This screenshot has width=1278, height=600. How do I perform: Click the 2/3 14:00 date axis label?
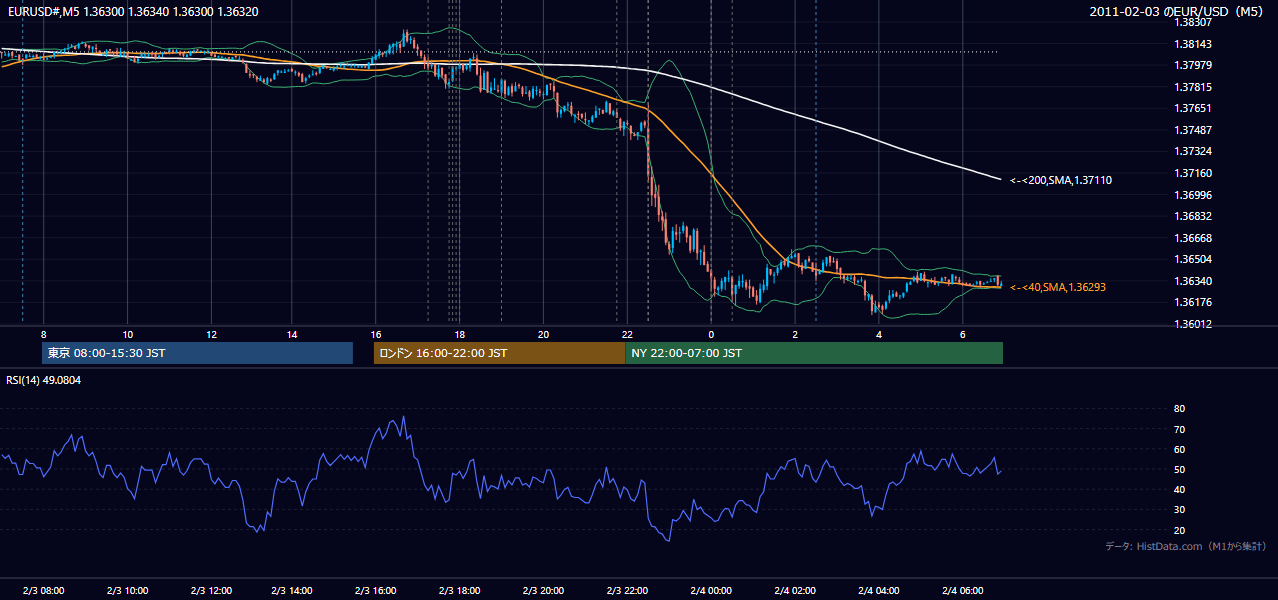[294, 591]
